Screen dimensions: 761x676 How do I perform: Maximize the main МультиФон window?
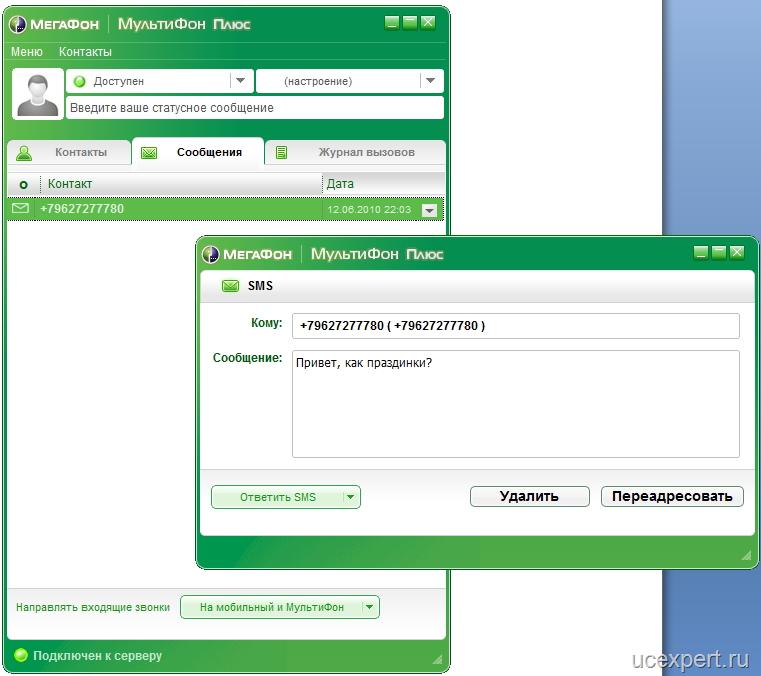click(x=410, y=22)
